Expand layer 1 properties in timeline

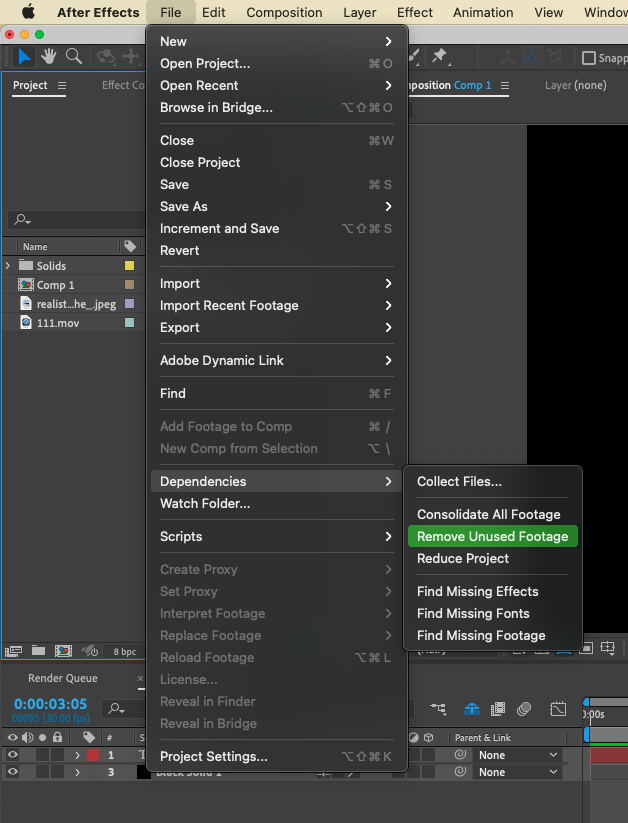pos(77,755)
